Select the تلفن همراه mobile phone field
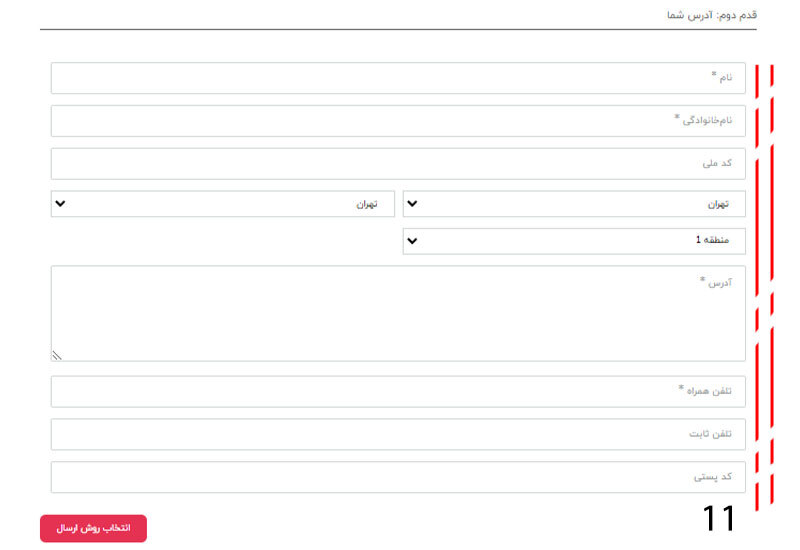 point(398,391)
